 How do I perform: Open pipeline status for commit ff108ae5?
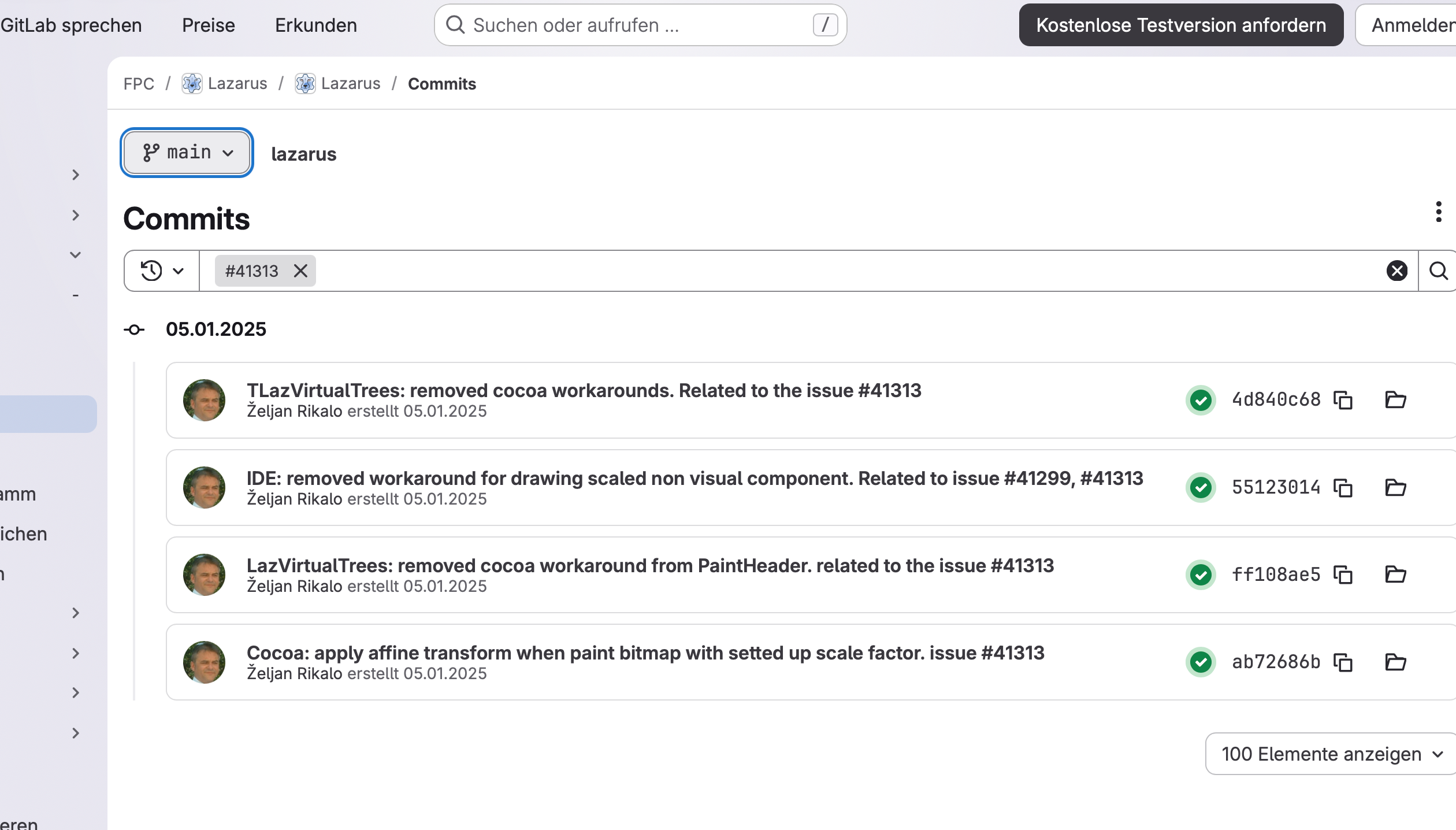point(1201,575)
